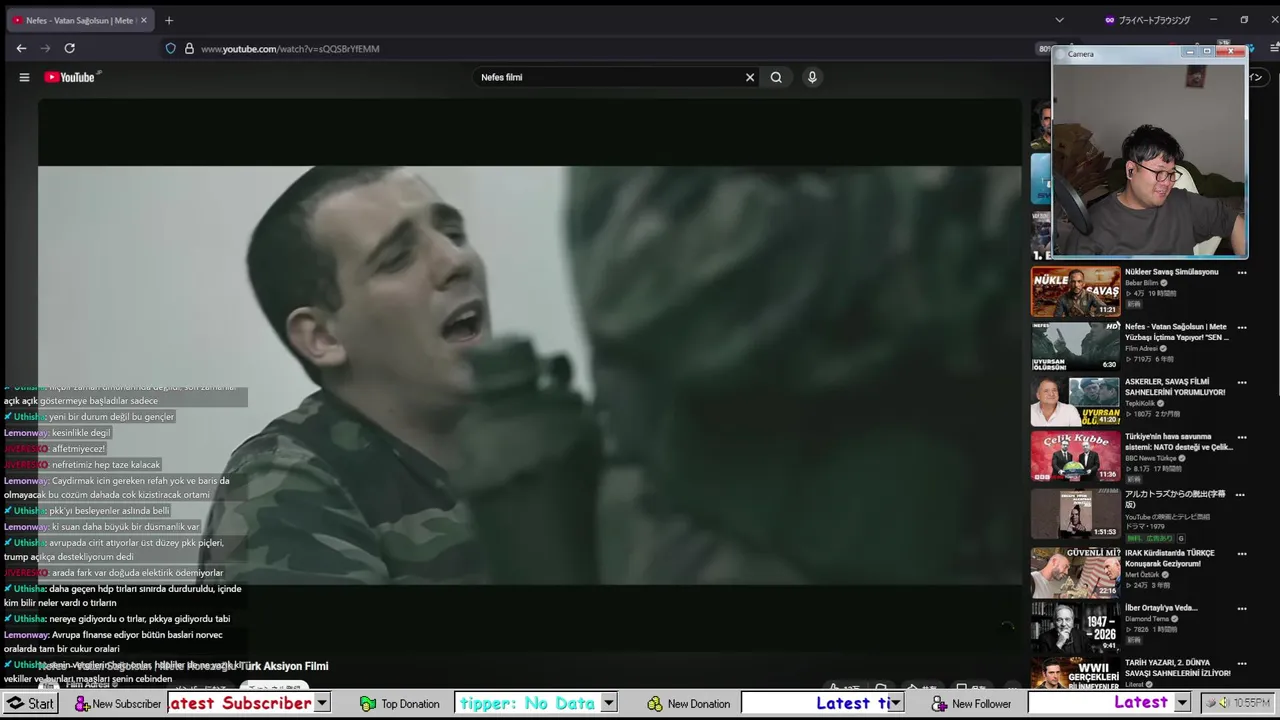
Task: Close the 'Nefes - Vatan Sağolsun' tab
Action: click(144, 20)
